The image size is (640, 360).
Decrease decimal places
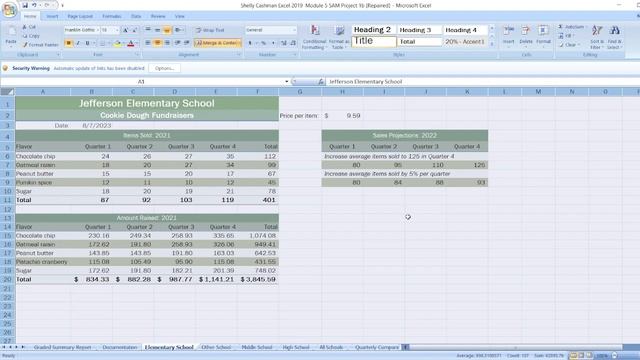293,43
